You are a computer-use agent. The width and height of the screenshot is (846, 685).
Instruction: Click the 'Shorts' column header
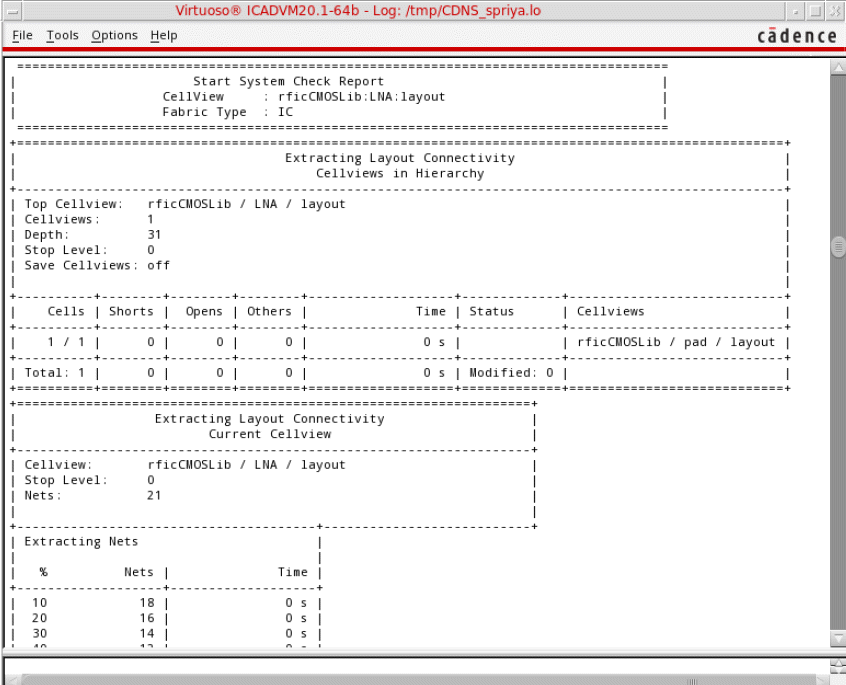[131, 312]
